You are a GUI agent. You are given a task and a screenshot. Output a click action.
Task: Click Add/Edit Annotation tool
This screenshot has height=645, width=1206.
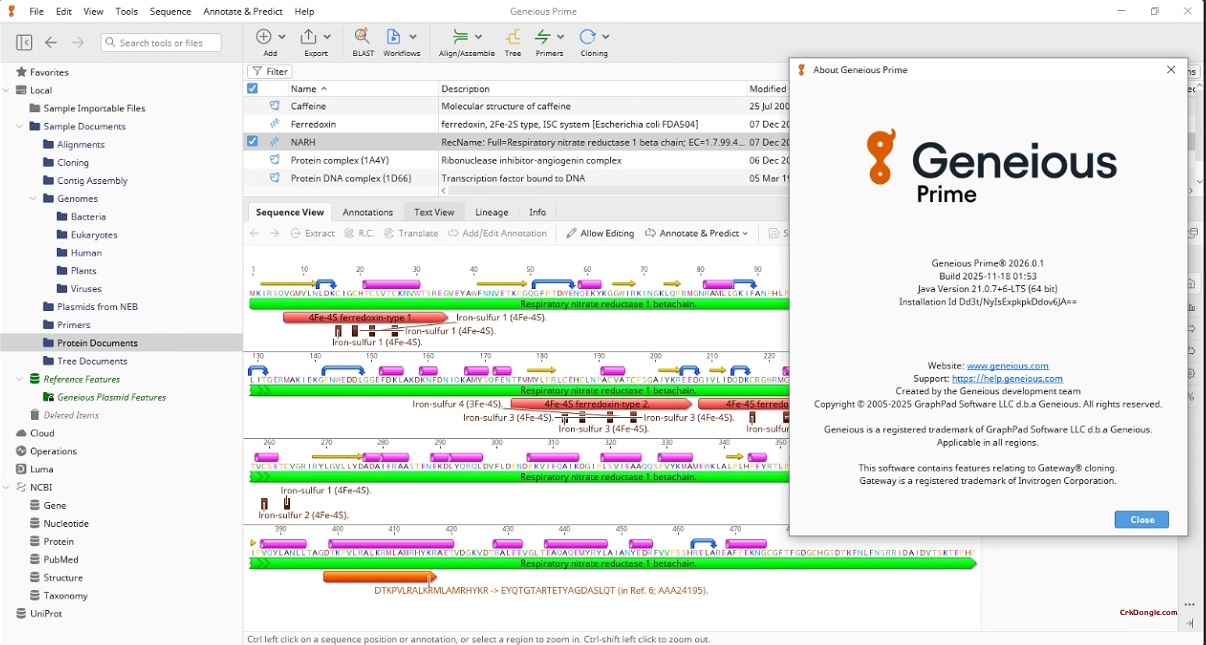coord(498,233)
